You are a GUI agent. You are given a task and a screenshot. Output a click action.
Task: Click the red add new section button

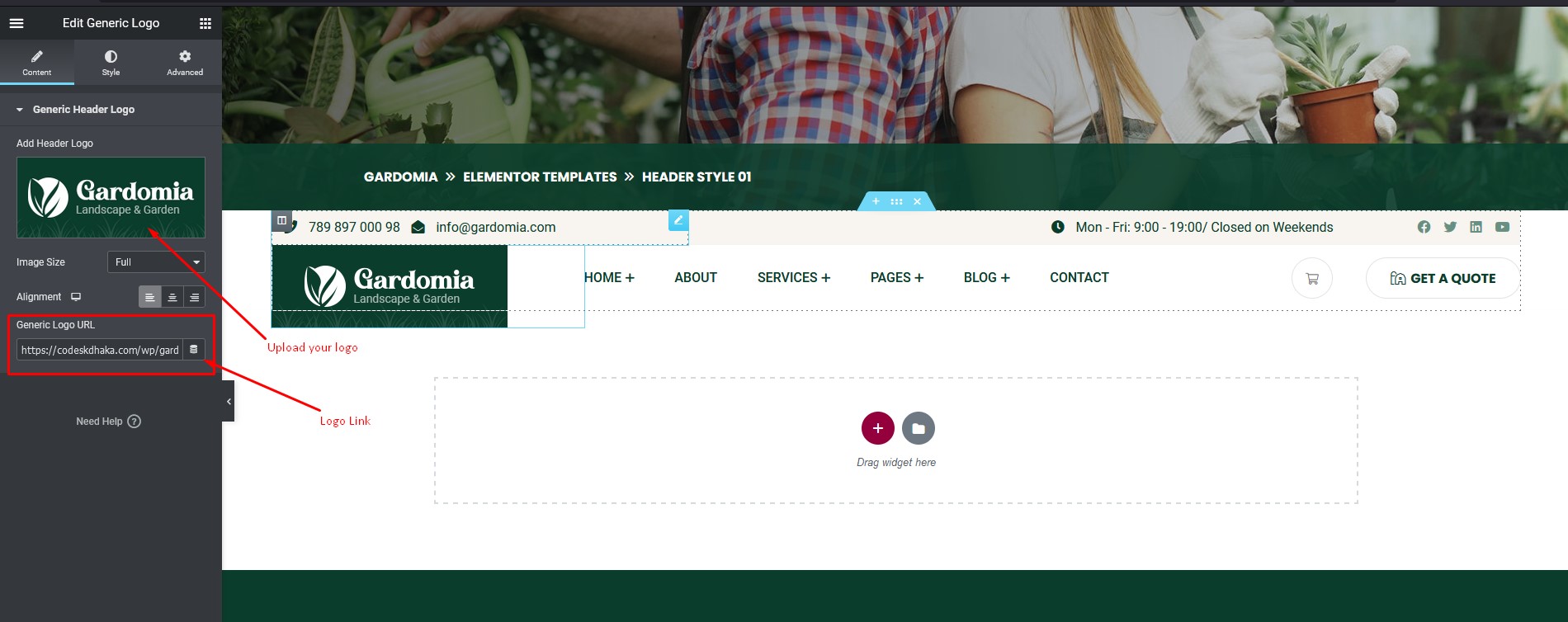[878, 428]
